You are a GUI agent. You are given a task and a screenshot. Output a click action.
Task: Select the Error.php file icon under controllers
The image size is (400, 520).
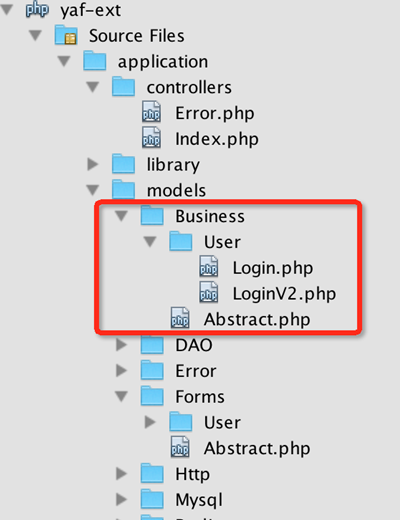151,112
